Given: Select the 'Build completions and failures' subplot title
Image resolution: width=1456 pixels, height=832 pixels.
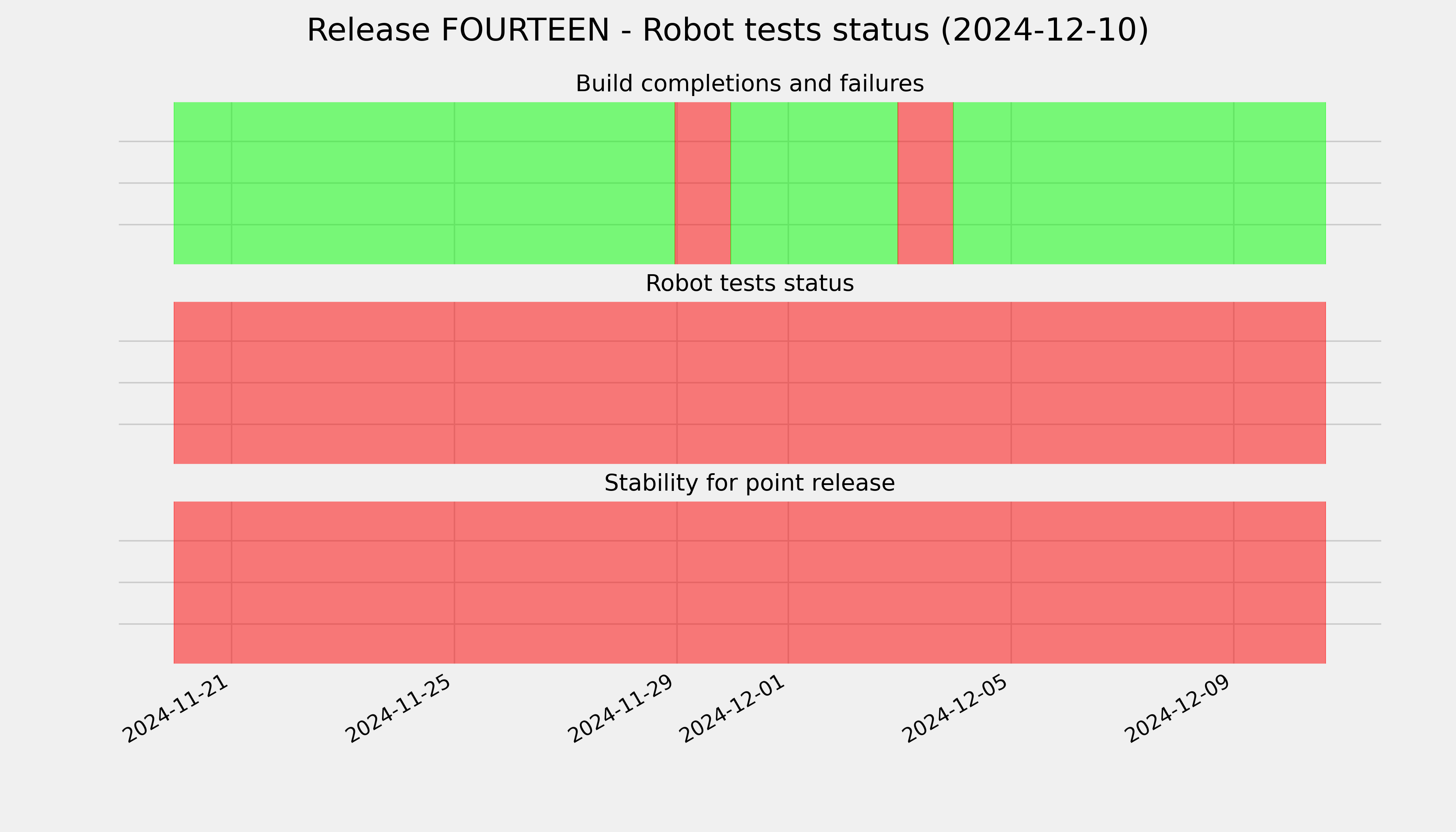Looking at the screenshot, I should 749,84.
